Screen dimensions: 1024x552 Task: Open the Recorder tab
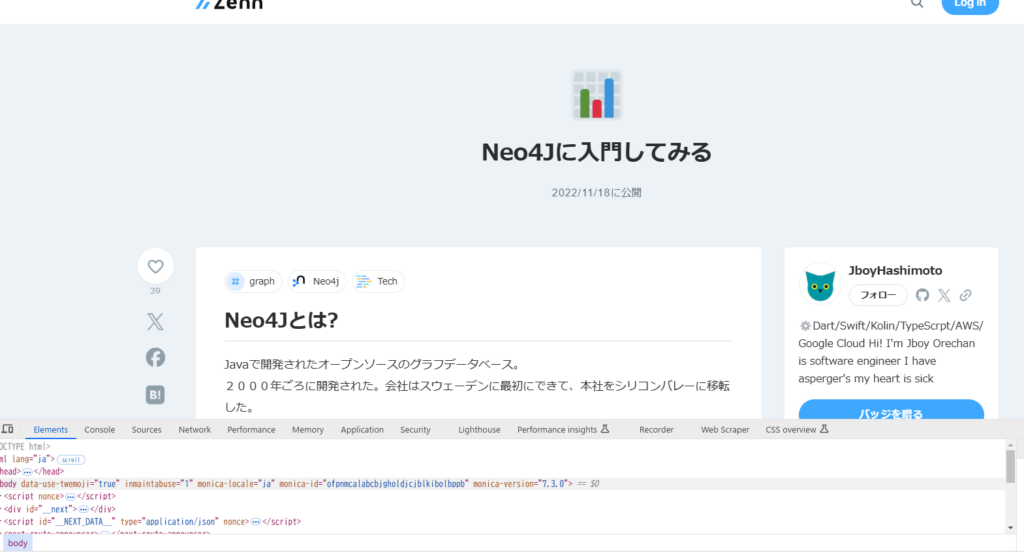[656, 430]
